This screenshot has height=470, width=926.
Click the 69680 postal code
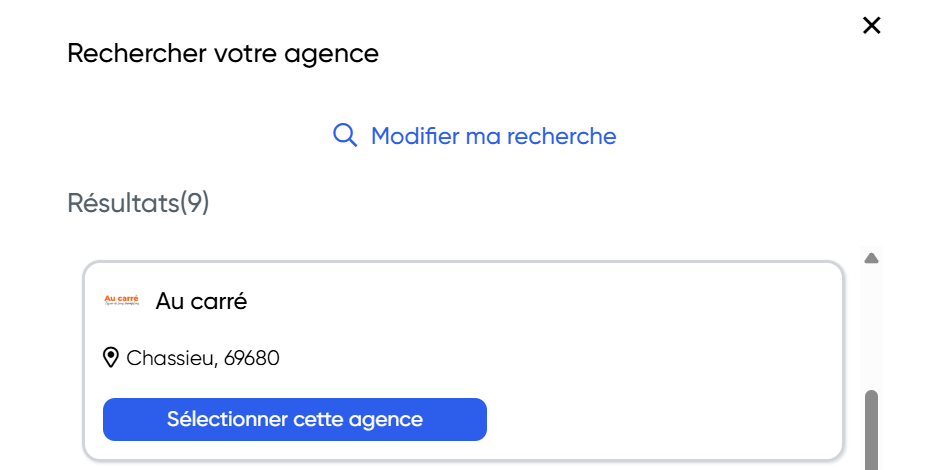tap(252, 358)
